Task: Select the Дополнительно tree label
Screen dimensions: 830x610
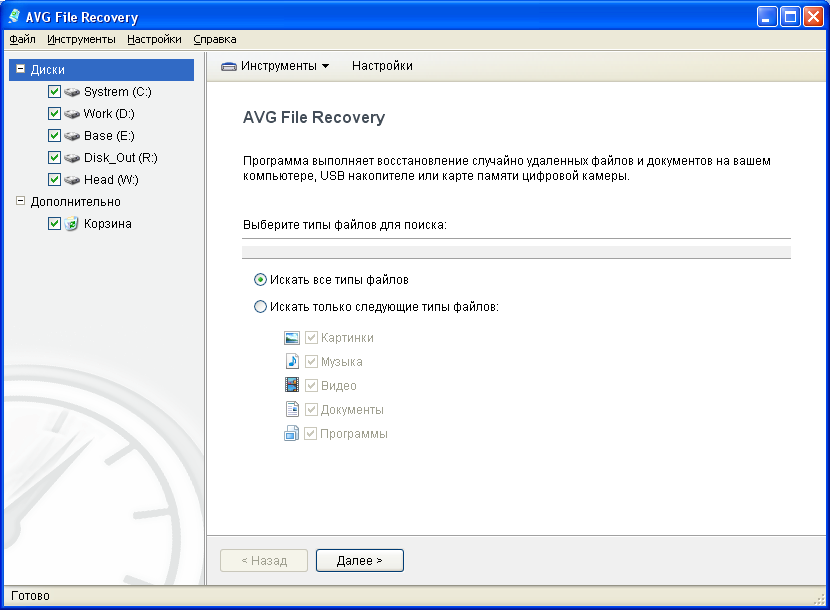Action: point(76,202)
